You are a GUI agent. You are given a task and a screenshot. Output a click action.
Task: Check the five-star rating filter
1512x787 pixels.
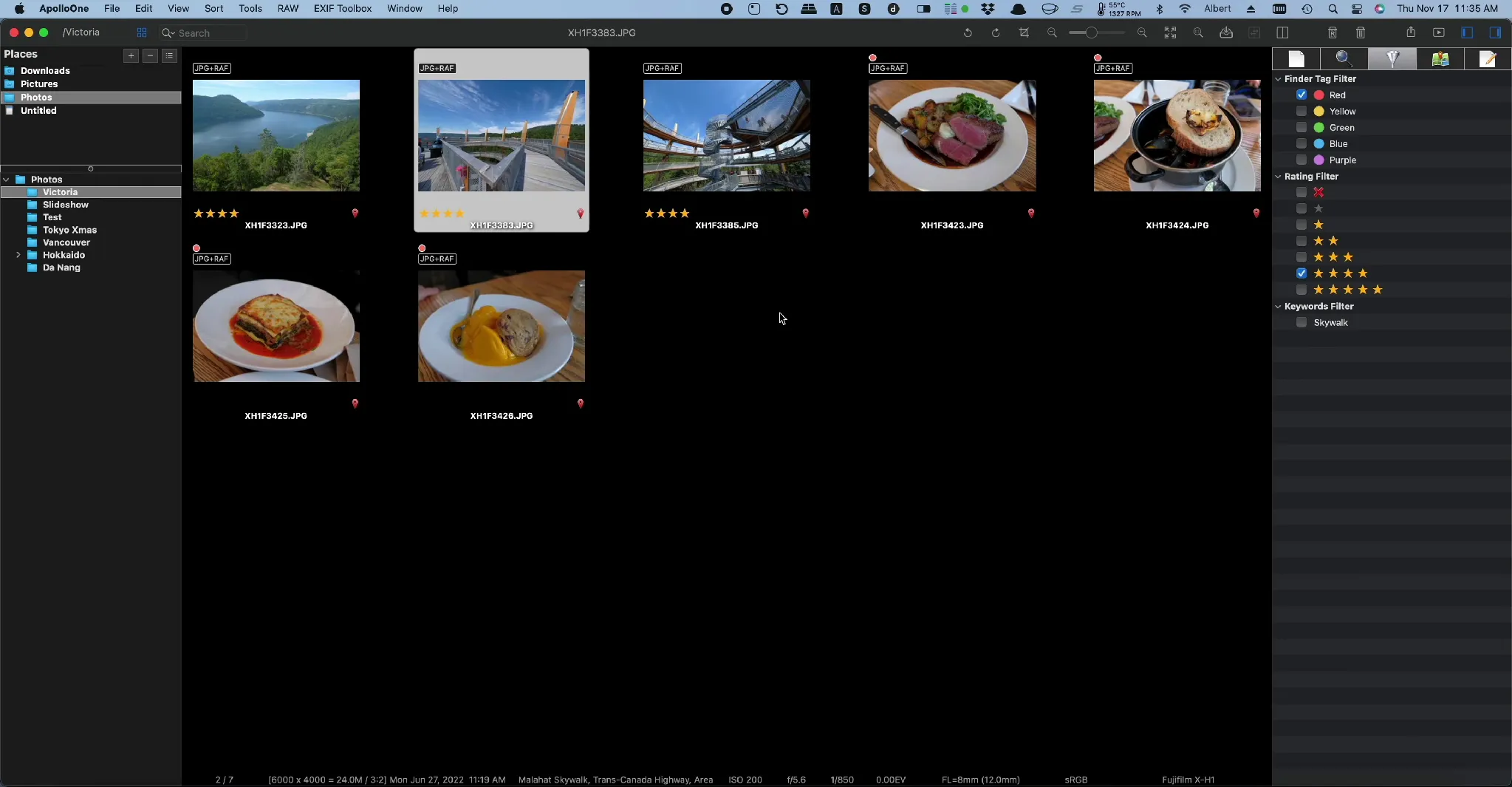click(x=1301, y=290)
